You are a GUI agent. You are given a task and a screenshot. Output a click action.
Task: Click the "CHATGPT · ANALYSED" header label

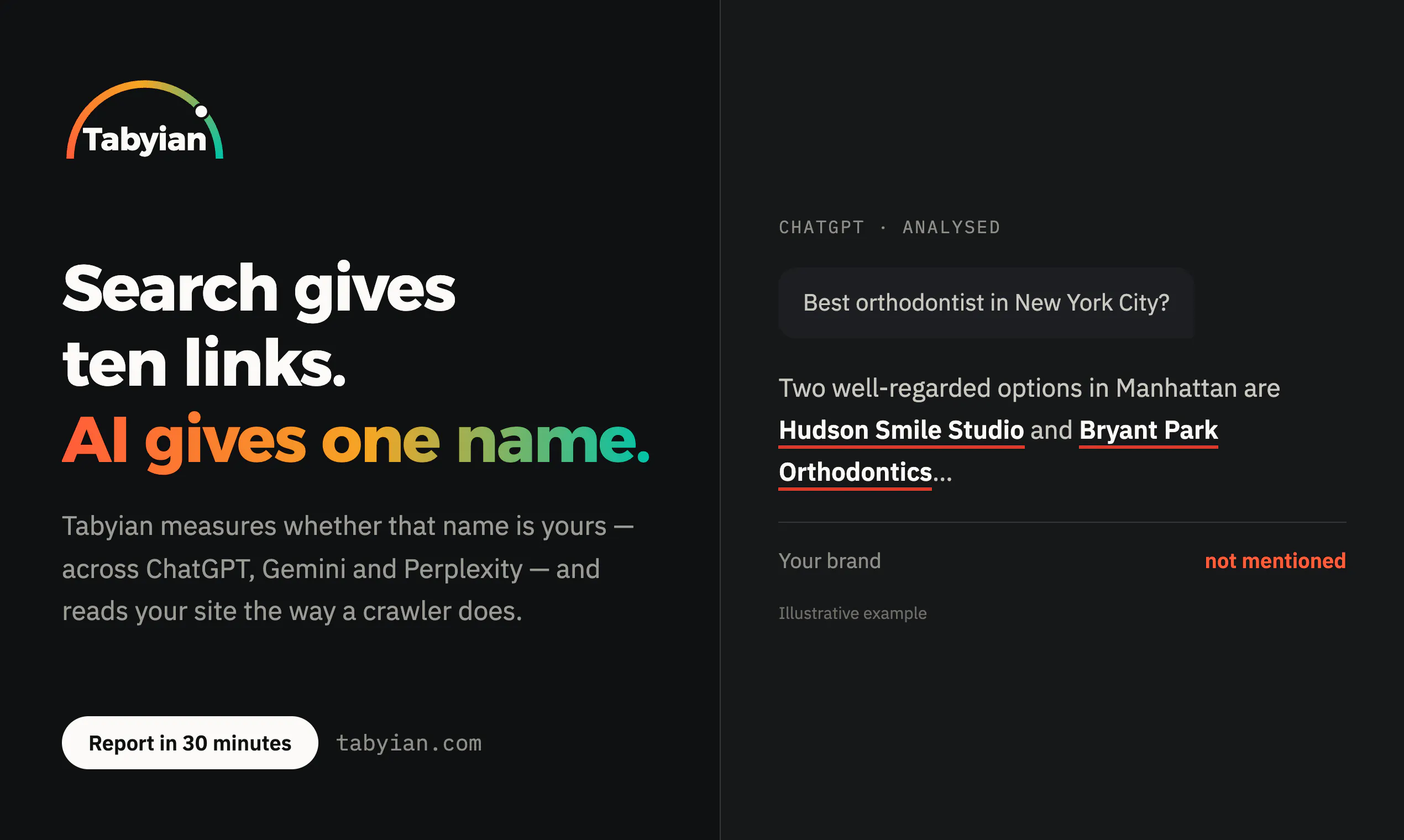pyautogui.click(x=889, y=228)
